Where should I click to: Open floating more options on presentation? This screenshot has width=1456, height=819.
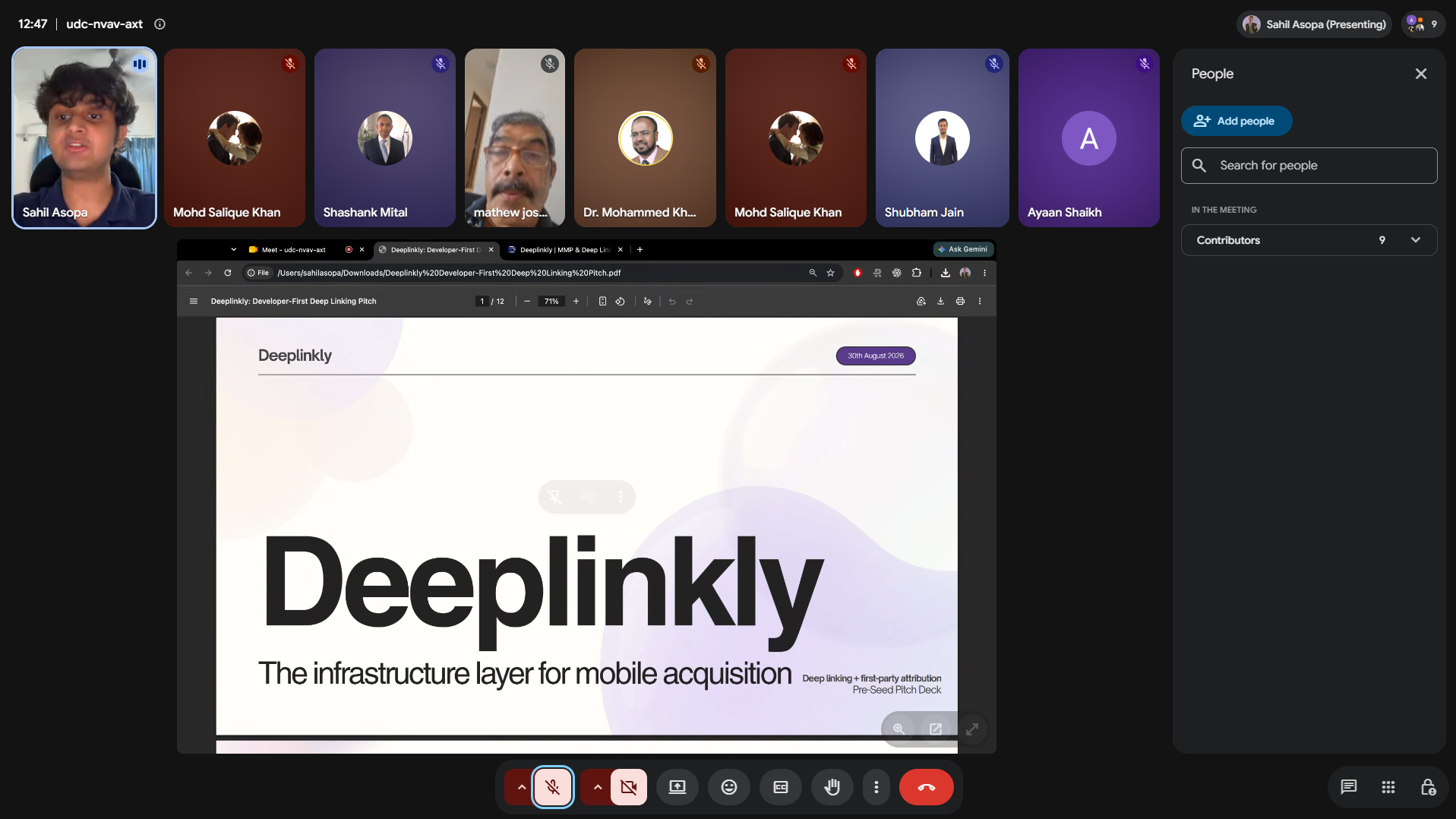coord(621,497)
